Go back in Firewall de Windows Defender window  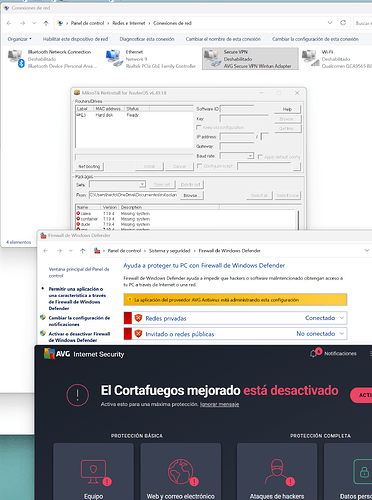46,251
